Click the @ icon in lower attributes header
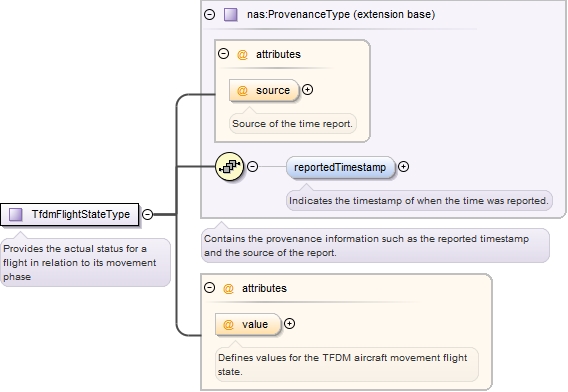The image size is (568, 392). 228,289
